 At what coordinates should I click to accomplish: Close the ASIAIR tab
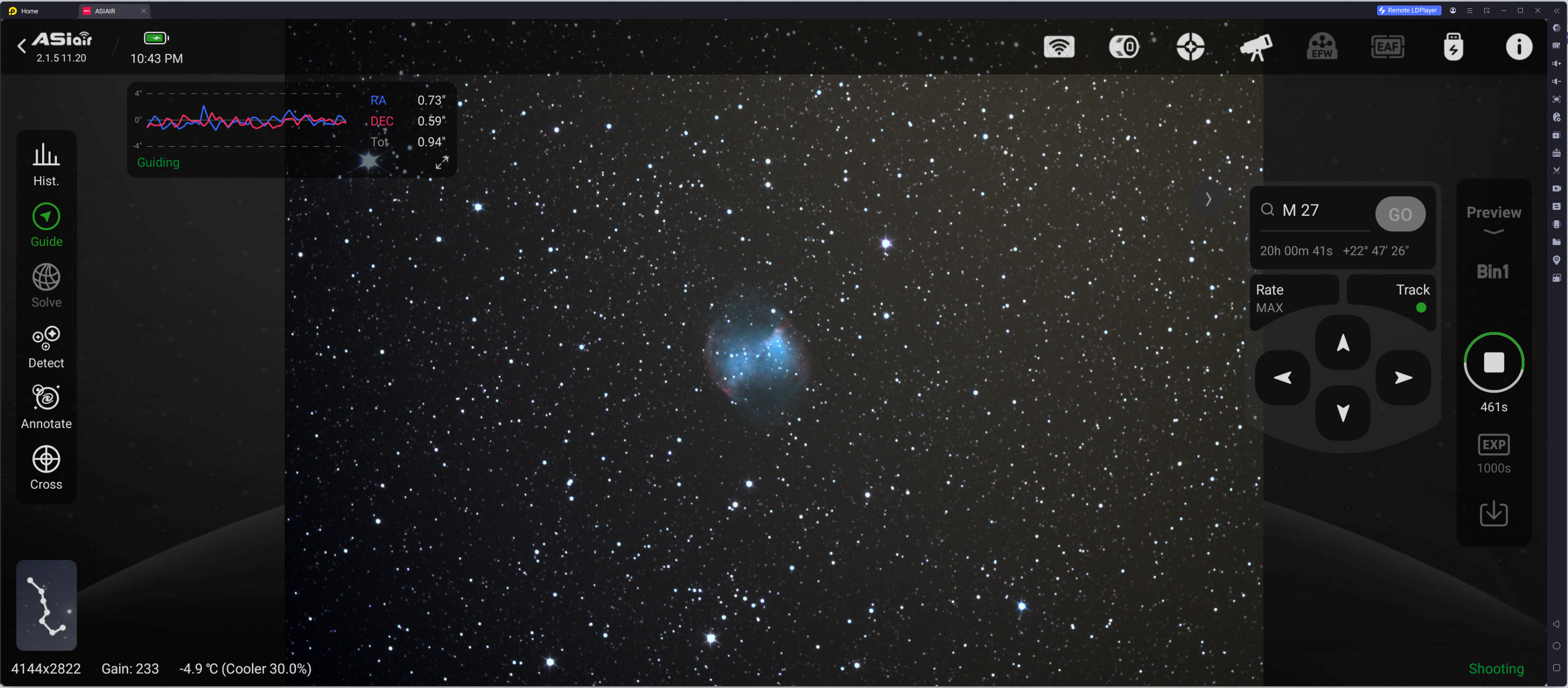click(x=144, y=11)
